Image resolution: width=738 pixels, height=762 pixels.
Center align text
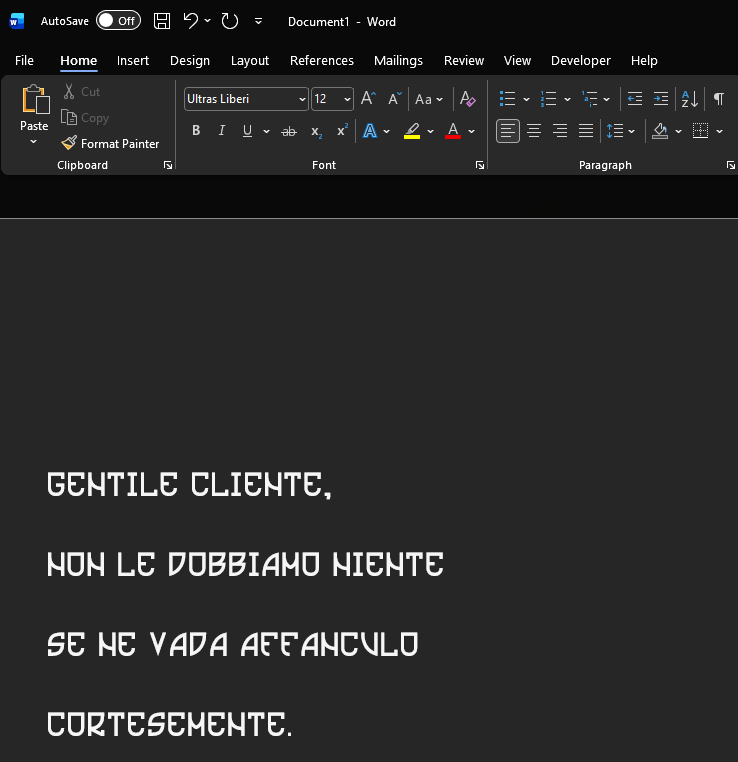(x=534, y=131)
